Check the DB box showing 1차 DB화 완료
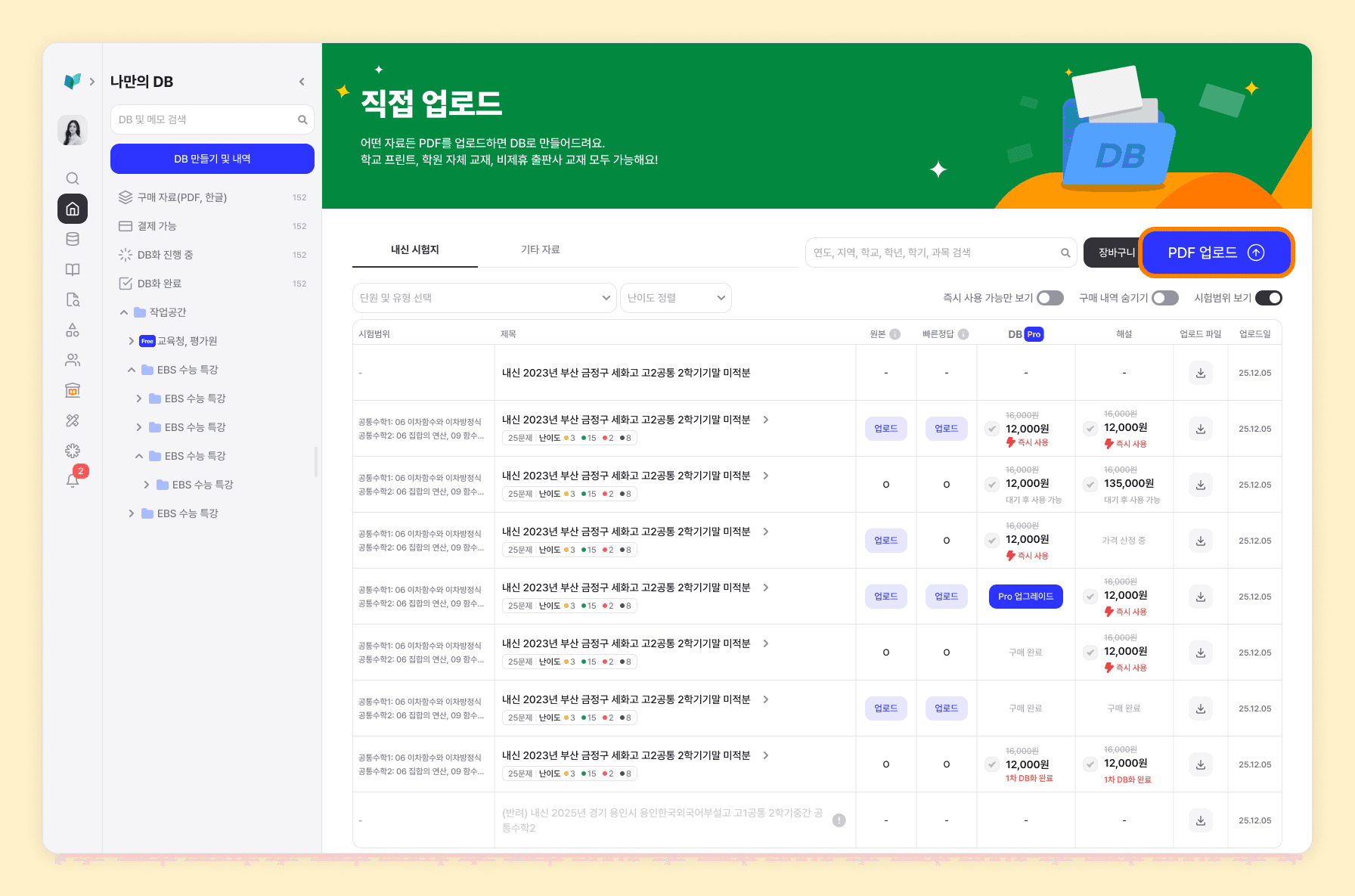The image size is (1355, 896). [x=992, y=764]
